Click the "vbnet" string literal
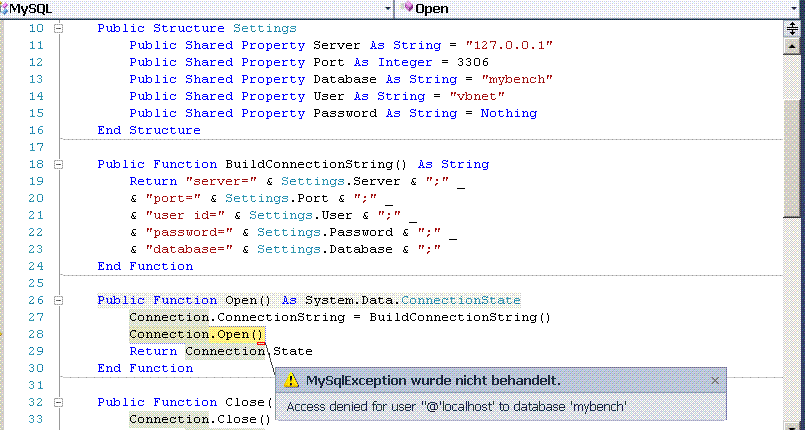The image size is (805, 430). point(477,96)
